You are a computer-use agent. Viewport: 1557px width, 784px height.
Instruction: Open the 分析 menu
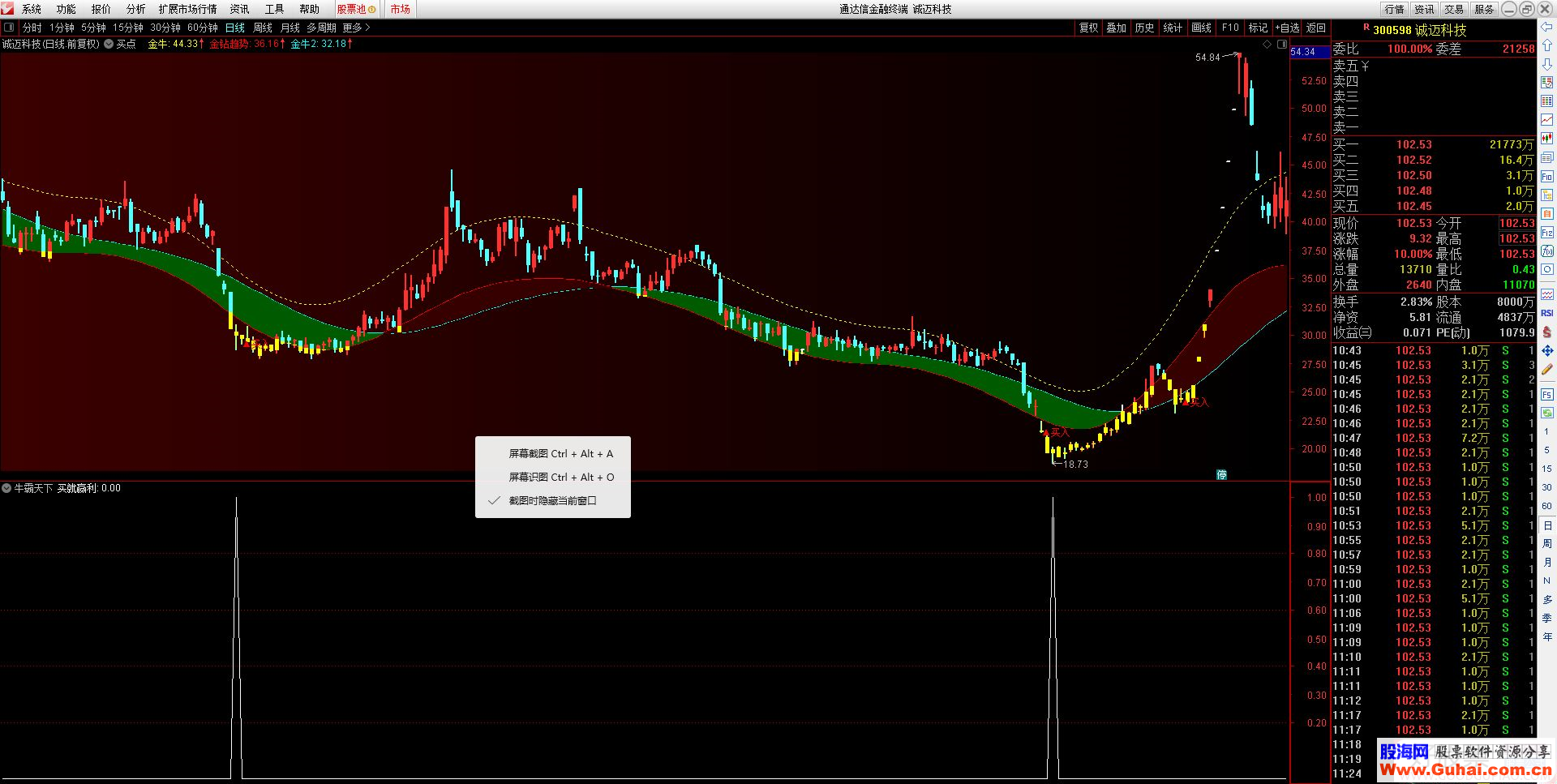[136, 9]
